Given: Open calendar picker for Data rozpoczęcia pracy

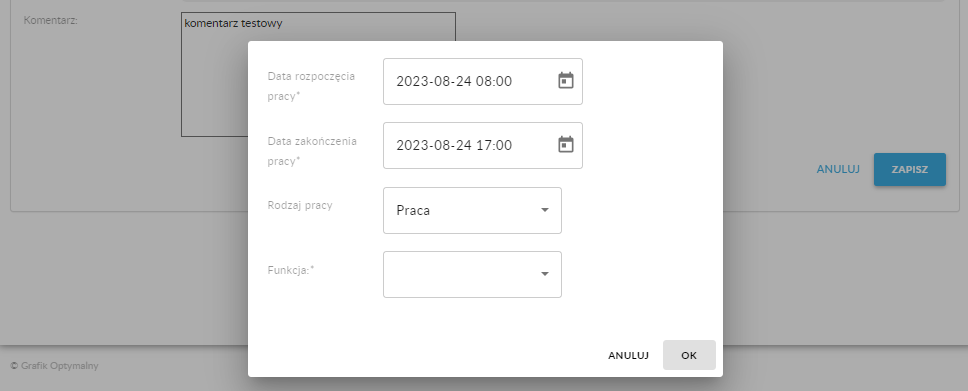Looking at the screenshot, I should (x=565, y=81).
